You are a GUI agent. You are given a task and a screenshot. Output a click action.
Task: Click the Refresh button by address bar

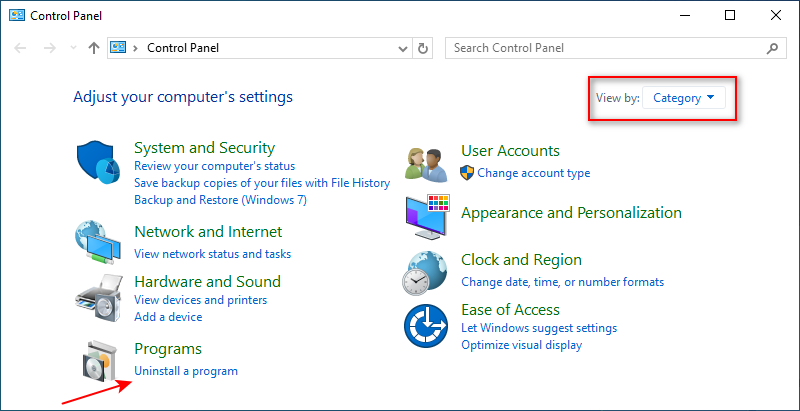click(422, 48)
